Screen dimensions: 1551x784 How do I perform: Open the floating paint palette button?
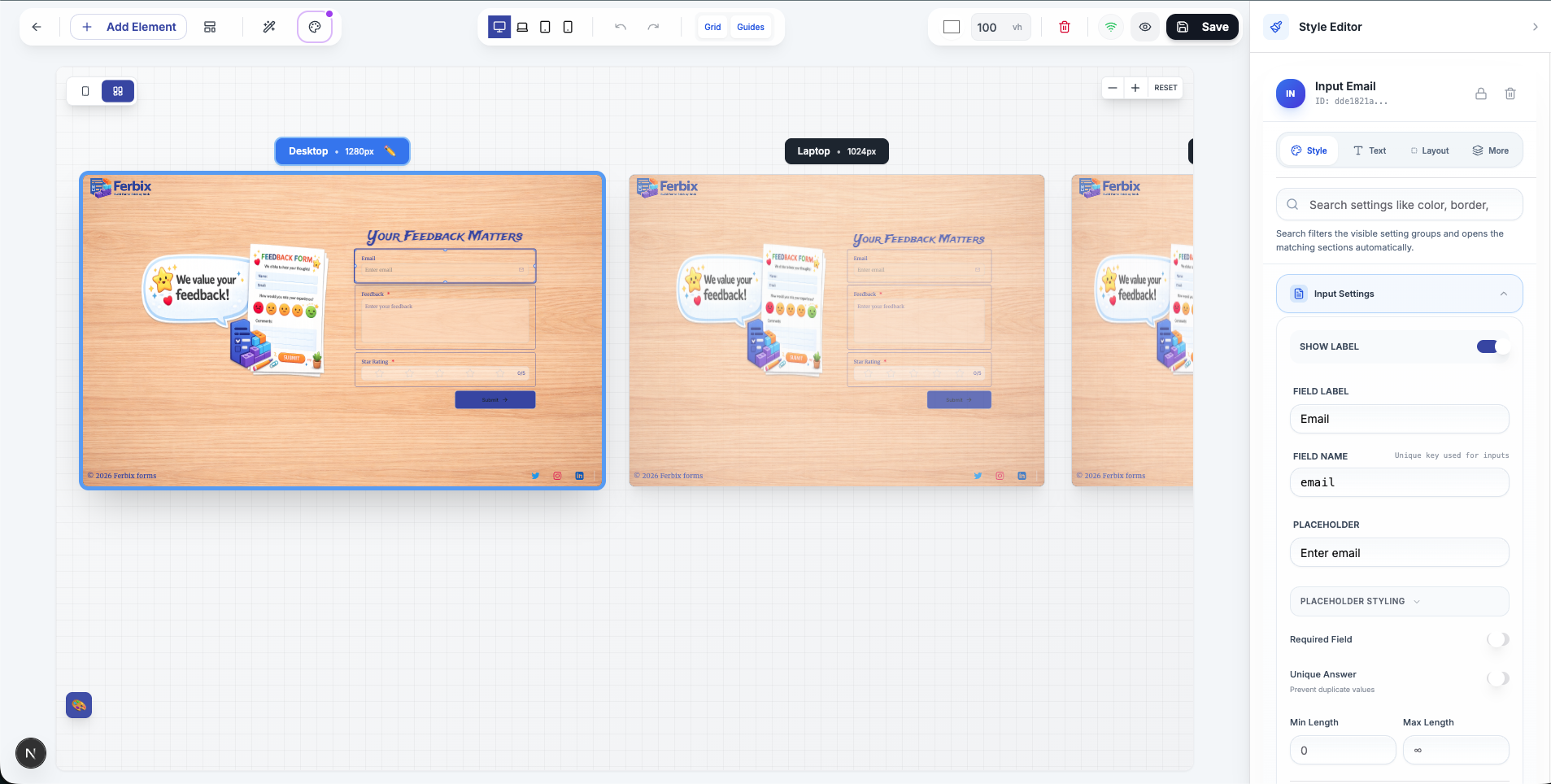(79, 705)
